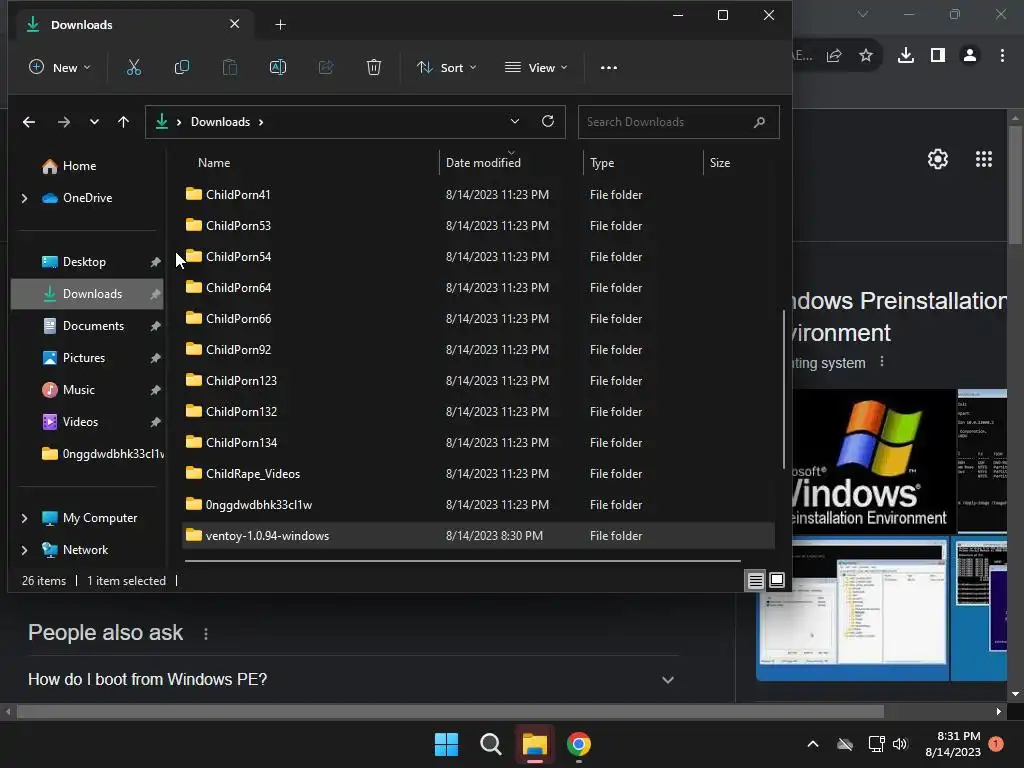
Task: Switch to large thumbnails view icon in status bar
Action: pyautogui.click(x=776, y=580)
